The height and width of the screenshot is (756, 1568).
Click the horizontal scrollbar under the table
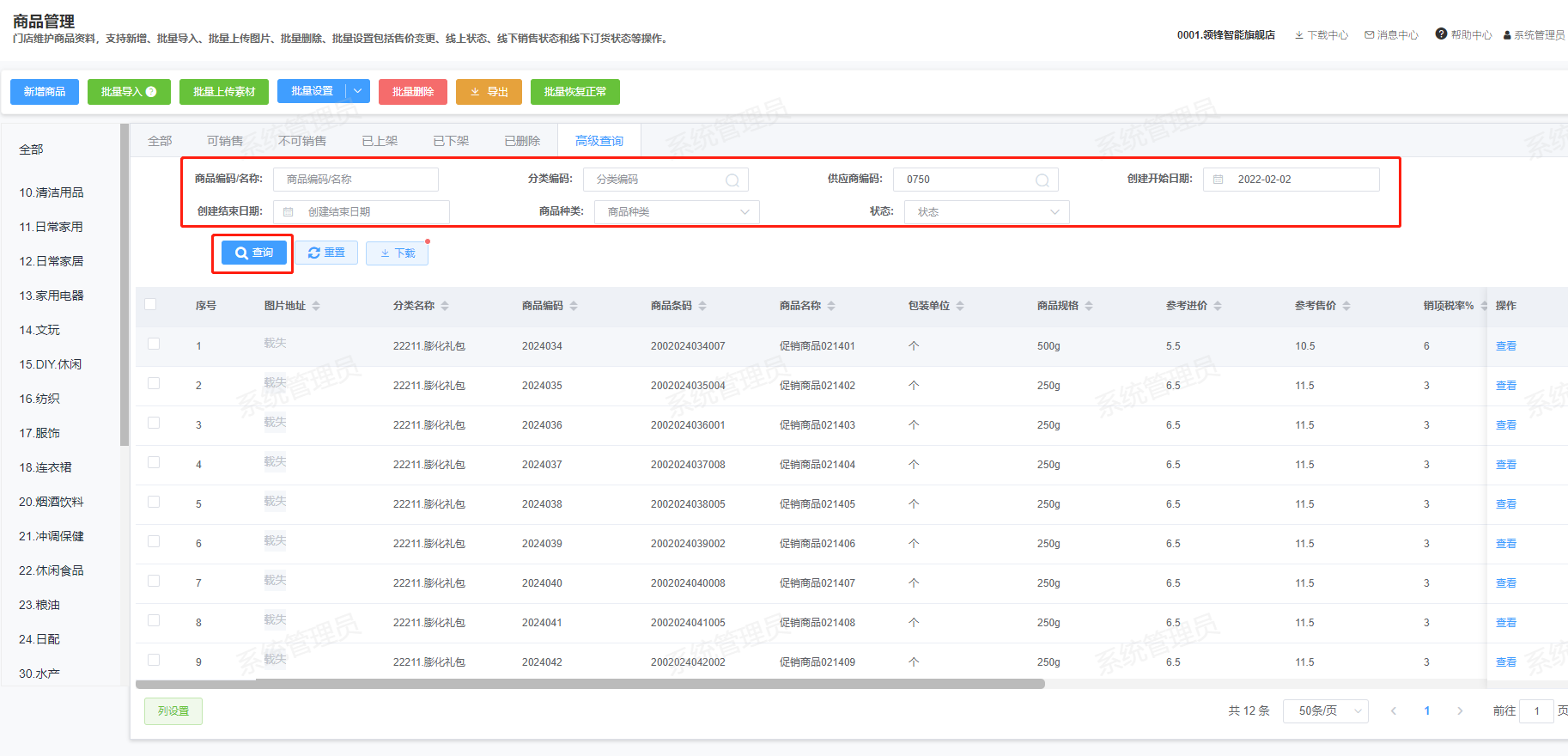pyautogui.click(x=590, y=685)
